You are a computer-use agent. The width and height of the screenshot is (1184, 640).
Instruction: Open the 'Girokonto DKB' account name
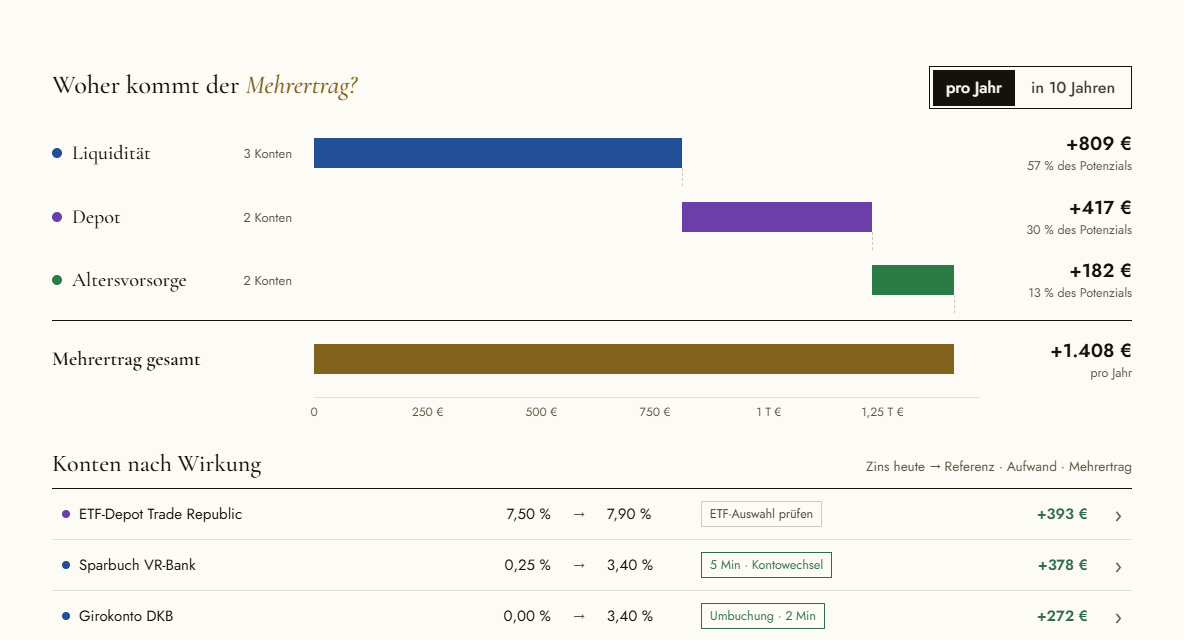pos(125,616)
